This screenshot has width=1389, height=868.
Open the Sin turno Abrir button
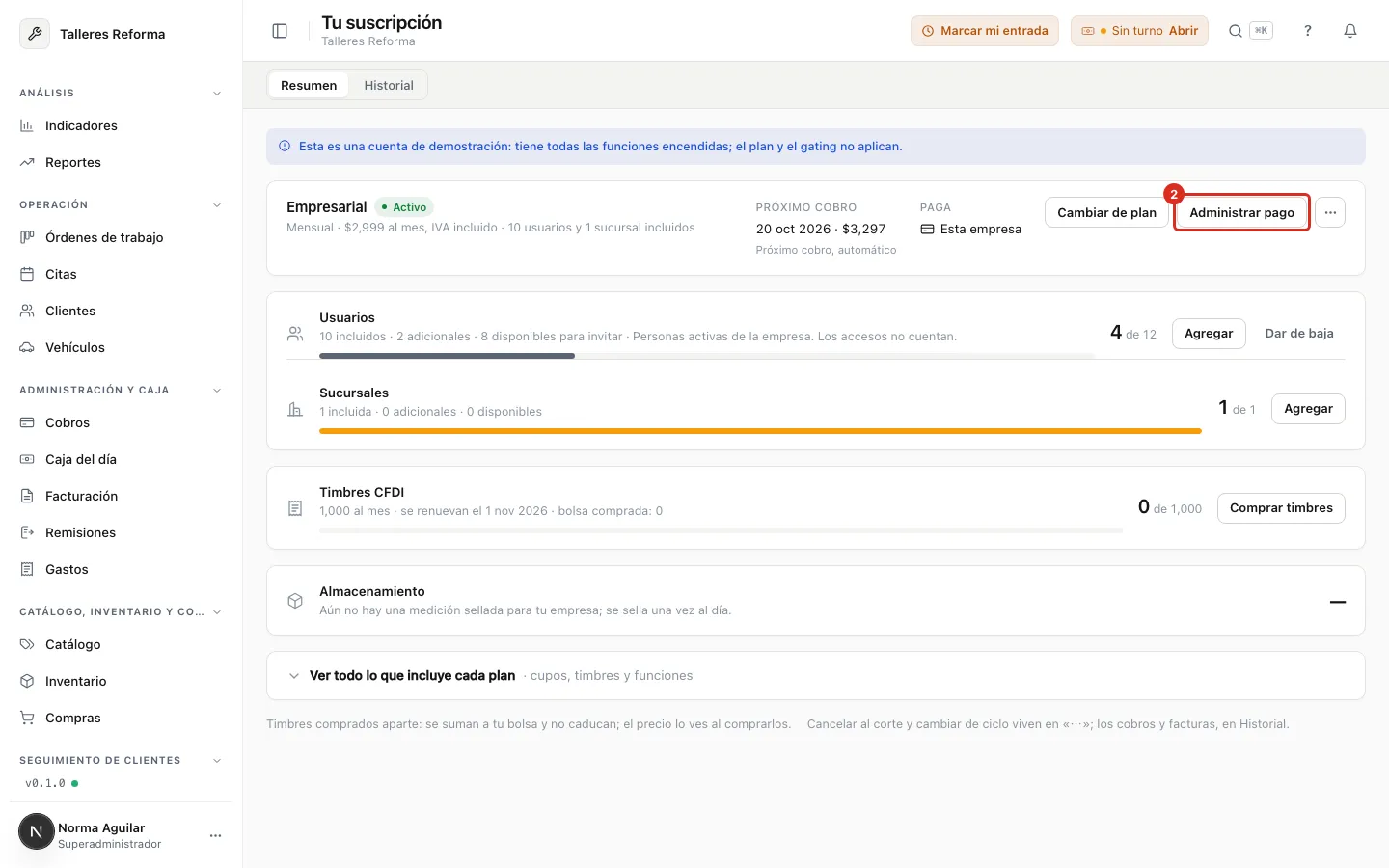[x=1139, y=31]
